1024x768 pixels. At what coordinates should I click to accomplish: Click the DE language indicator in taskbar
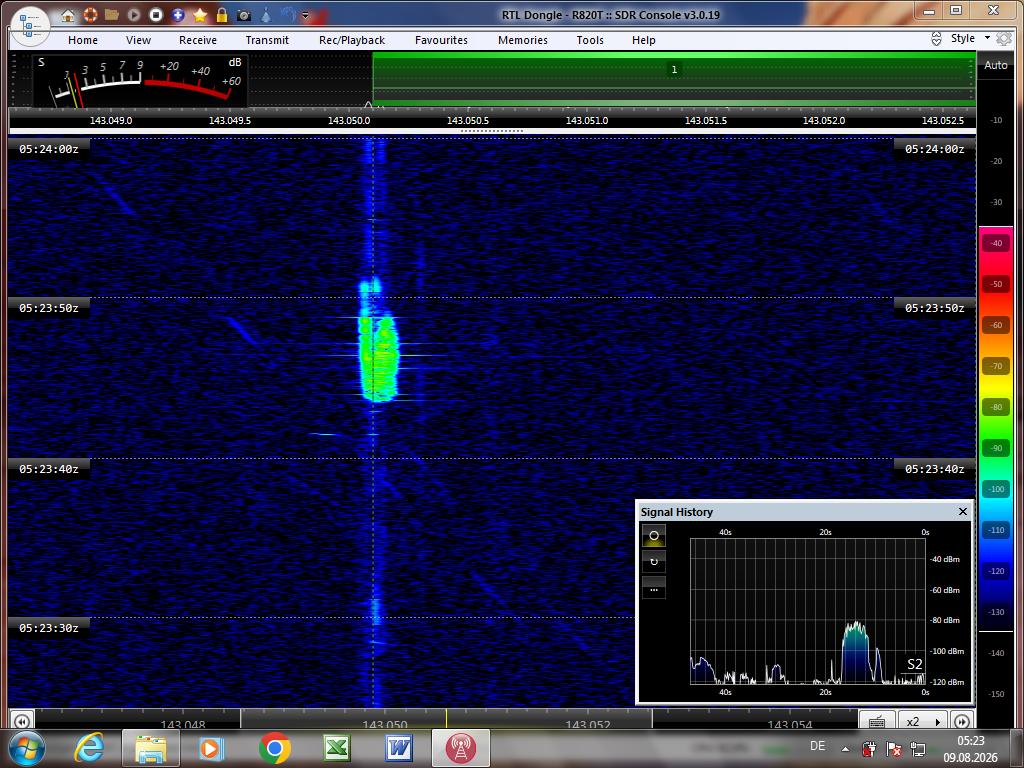(x=817, y=746)
